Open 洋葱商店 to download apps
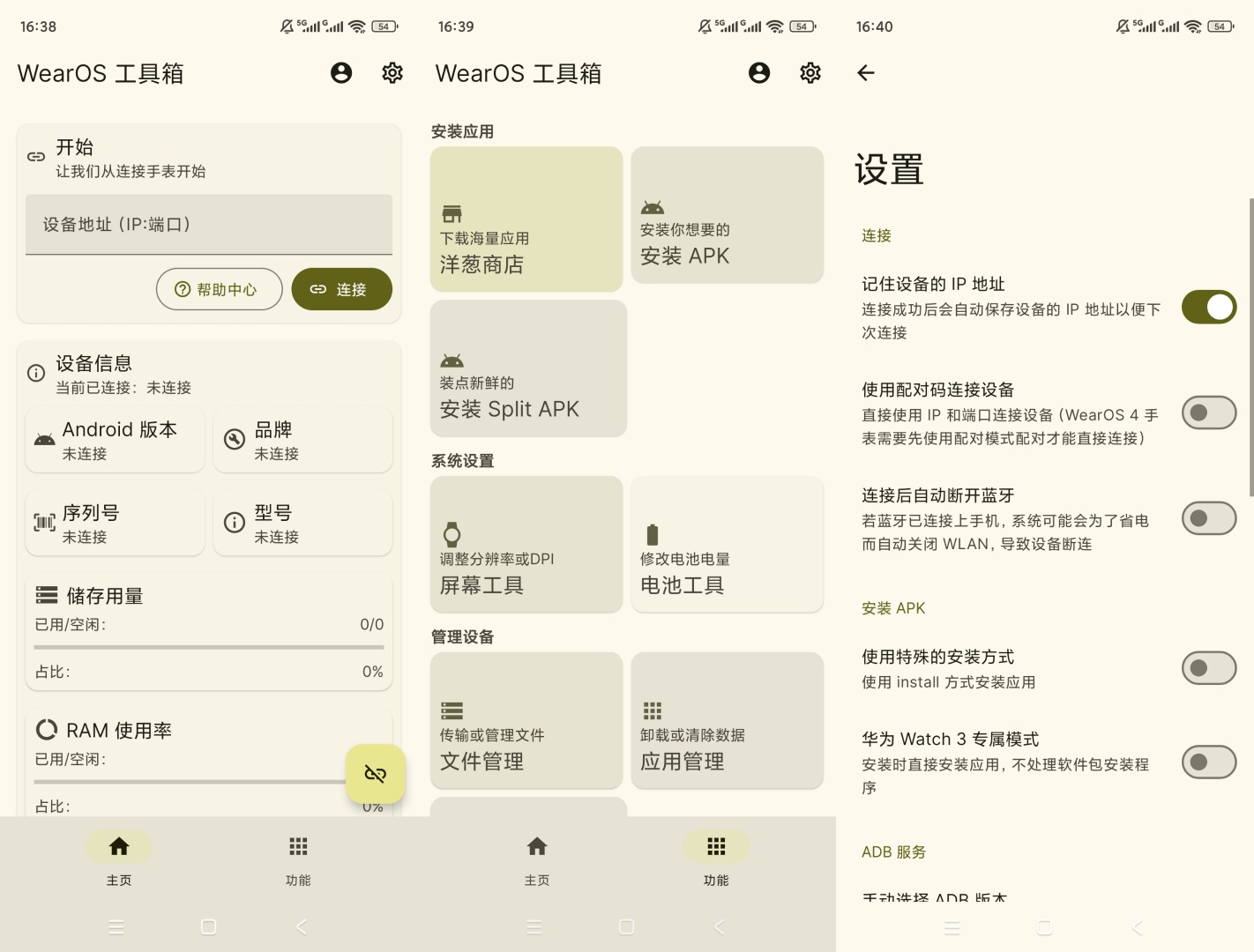 tap(526, 219)
